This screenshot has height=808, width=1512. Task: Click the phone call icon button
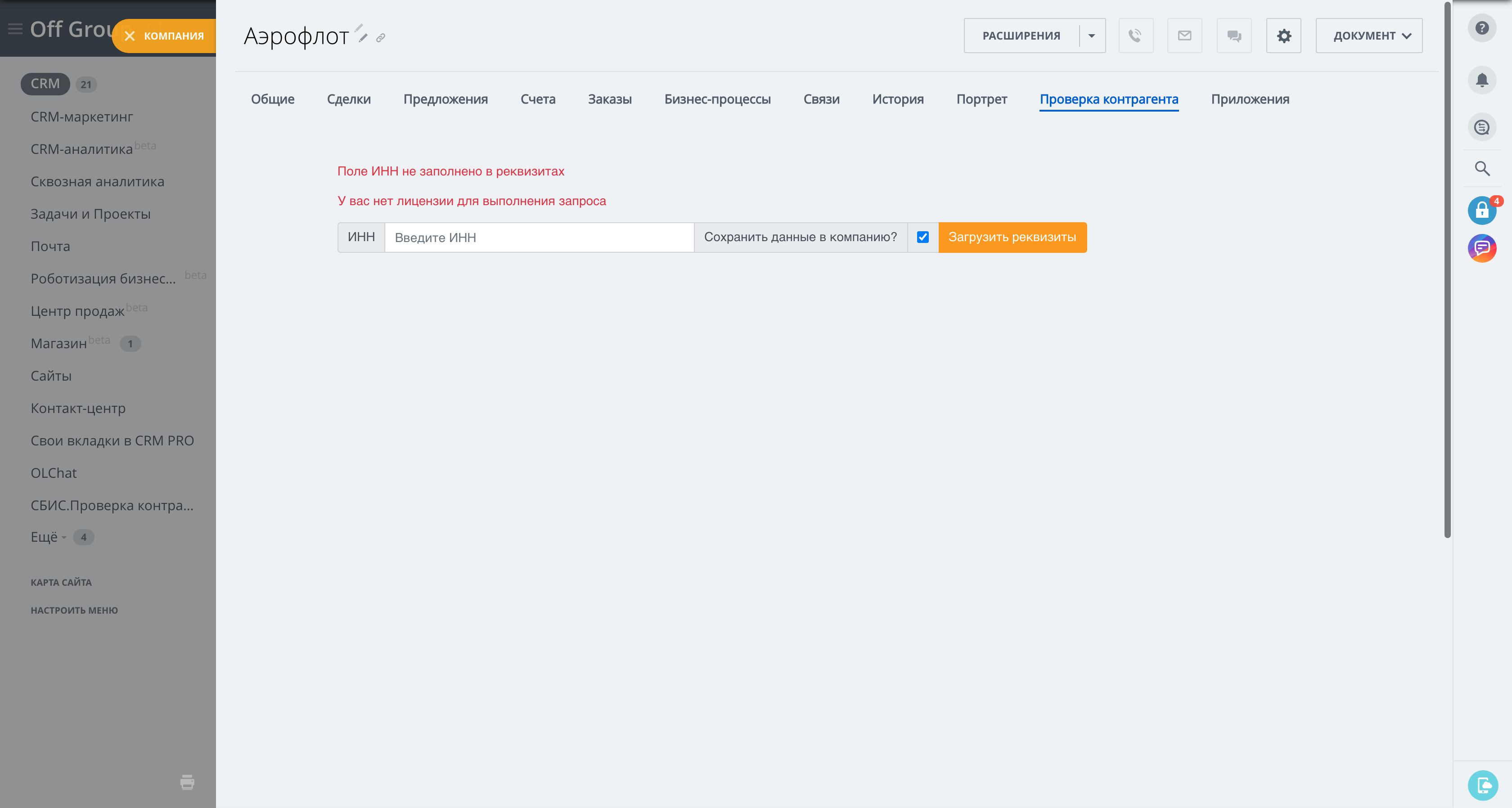coord(1135,36)
